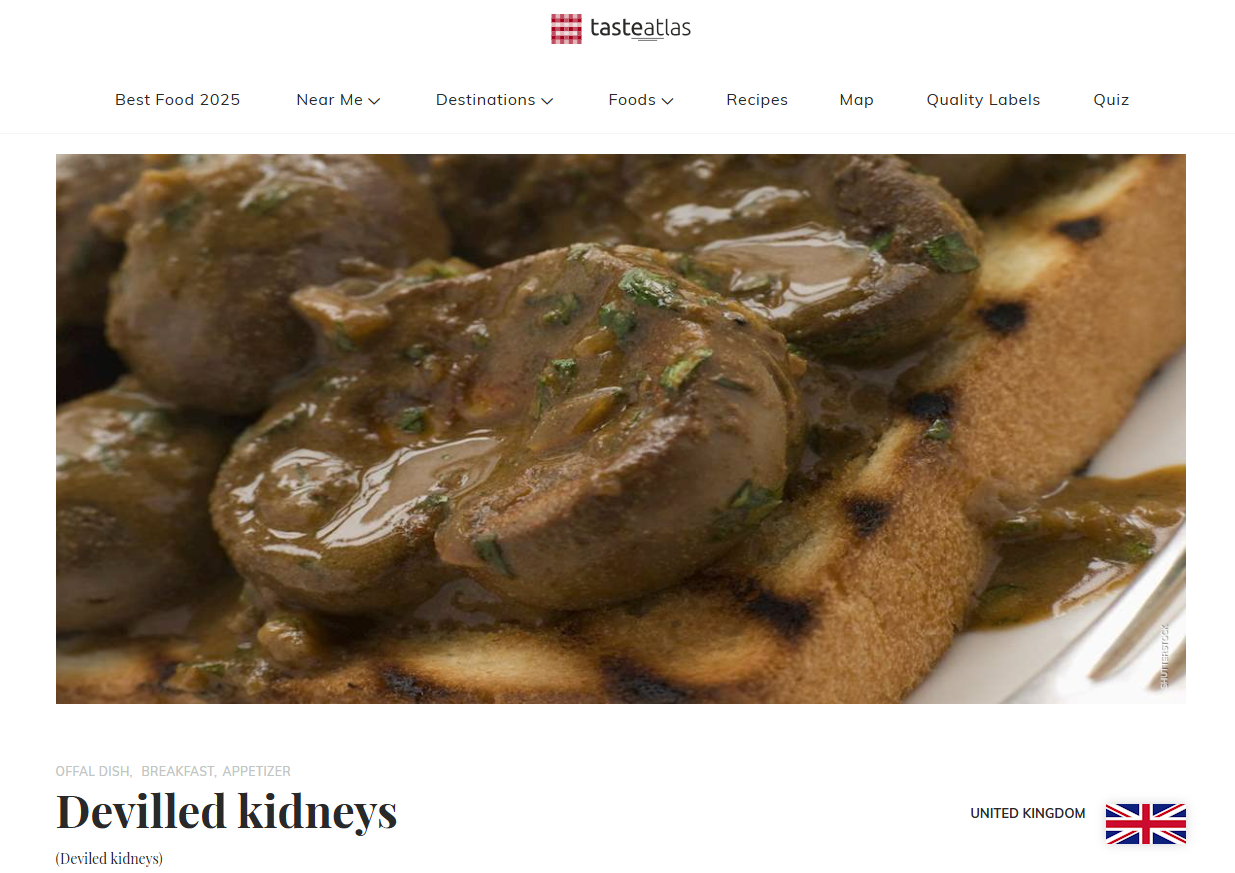The height and width of the screenshot is (873, 1235).
Task: Expand the Foods chevron arrow
Action: click(x=667, y=101)
